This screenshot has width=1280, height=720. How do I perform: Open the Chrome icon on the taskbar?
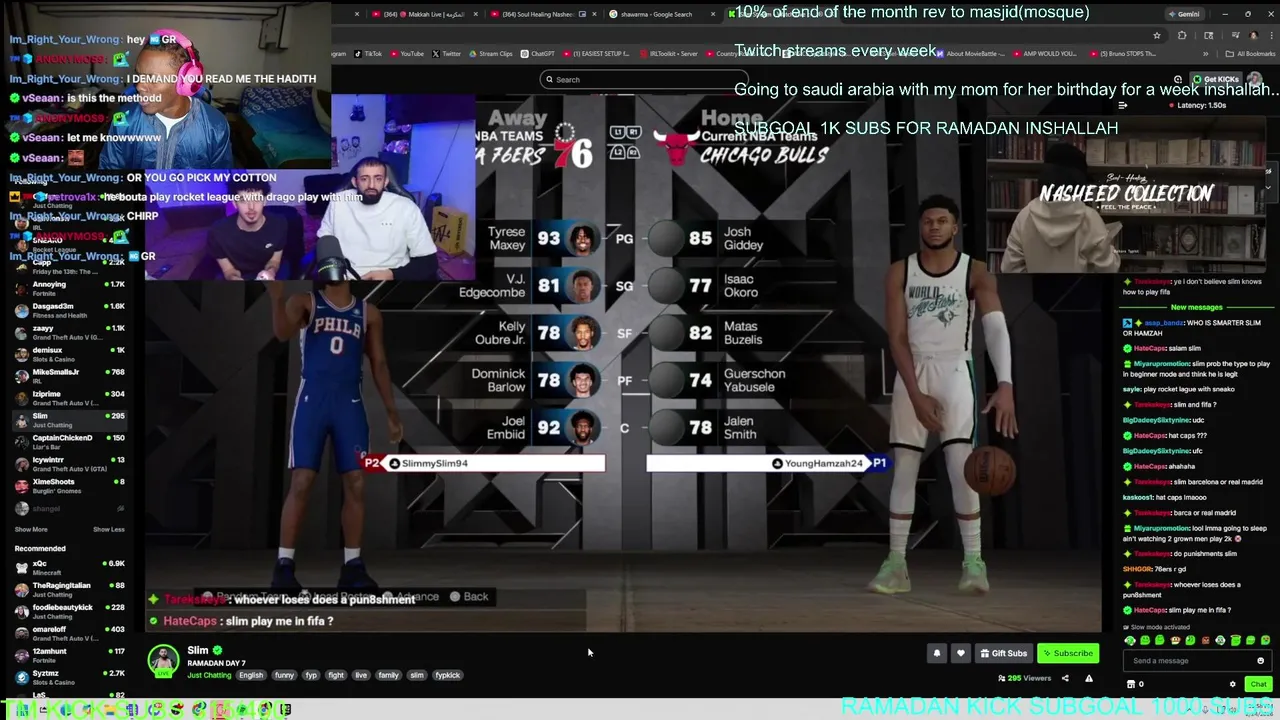(199, 709)
